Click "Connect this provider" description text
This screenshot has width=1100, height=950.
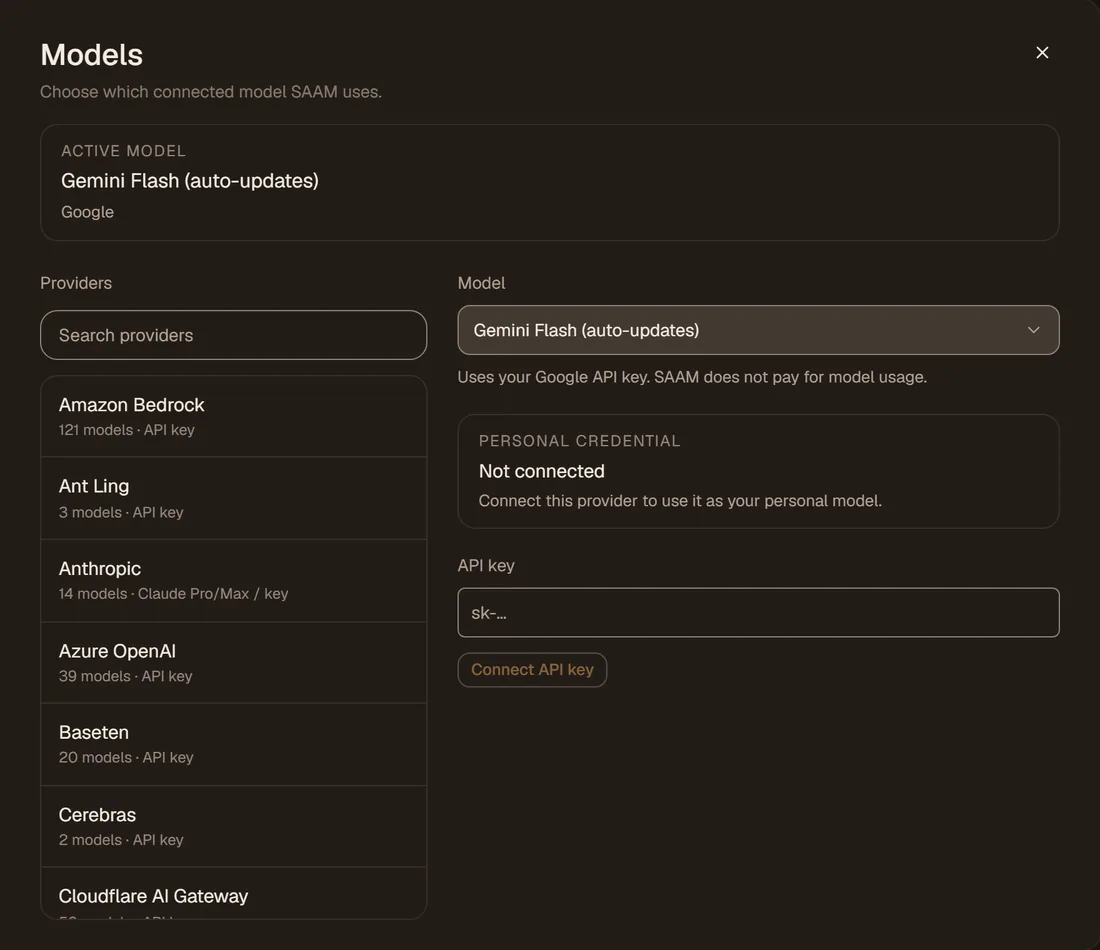click(x=680, y=501)
